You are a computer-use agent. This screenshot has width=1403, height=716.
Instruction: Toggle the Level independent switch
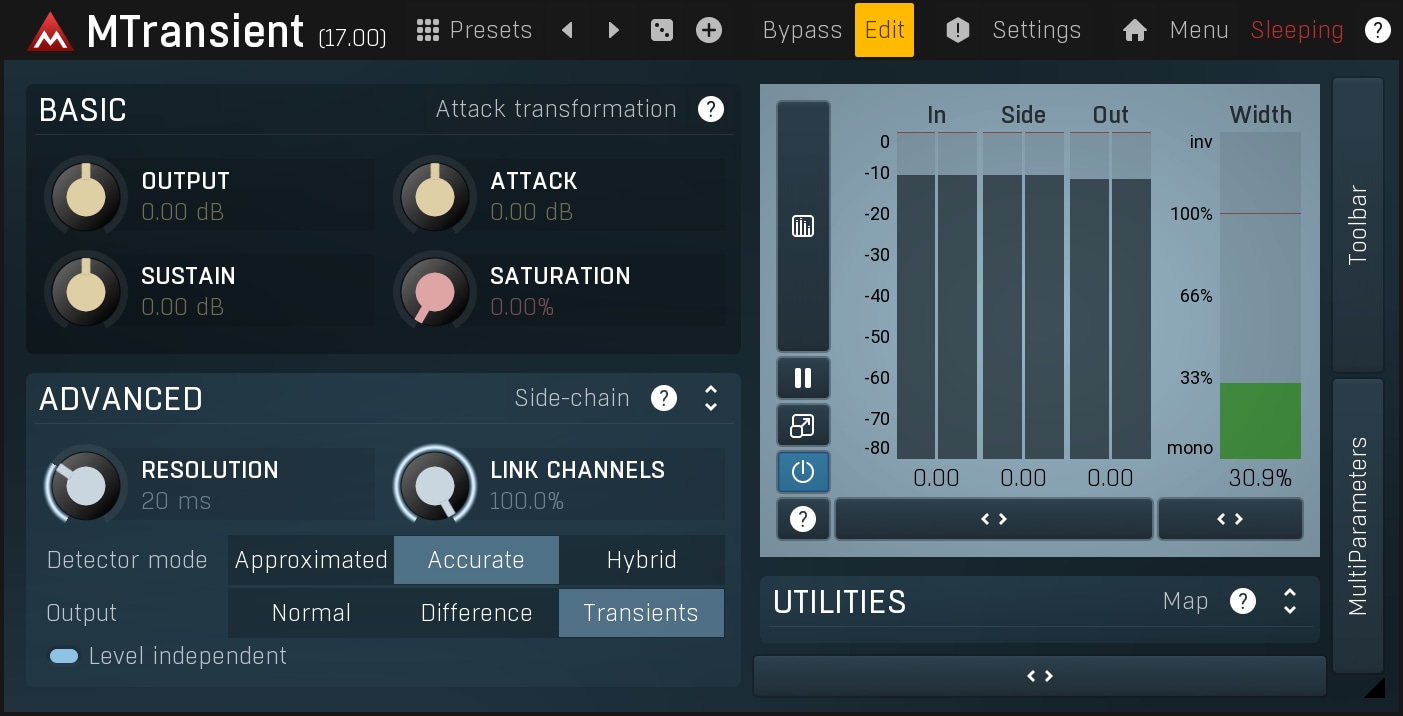(x=64, y=656)
